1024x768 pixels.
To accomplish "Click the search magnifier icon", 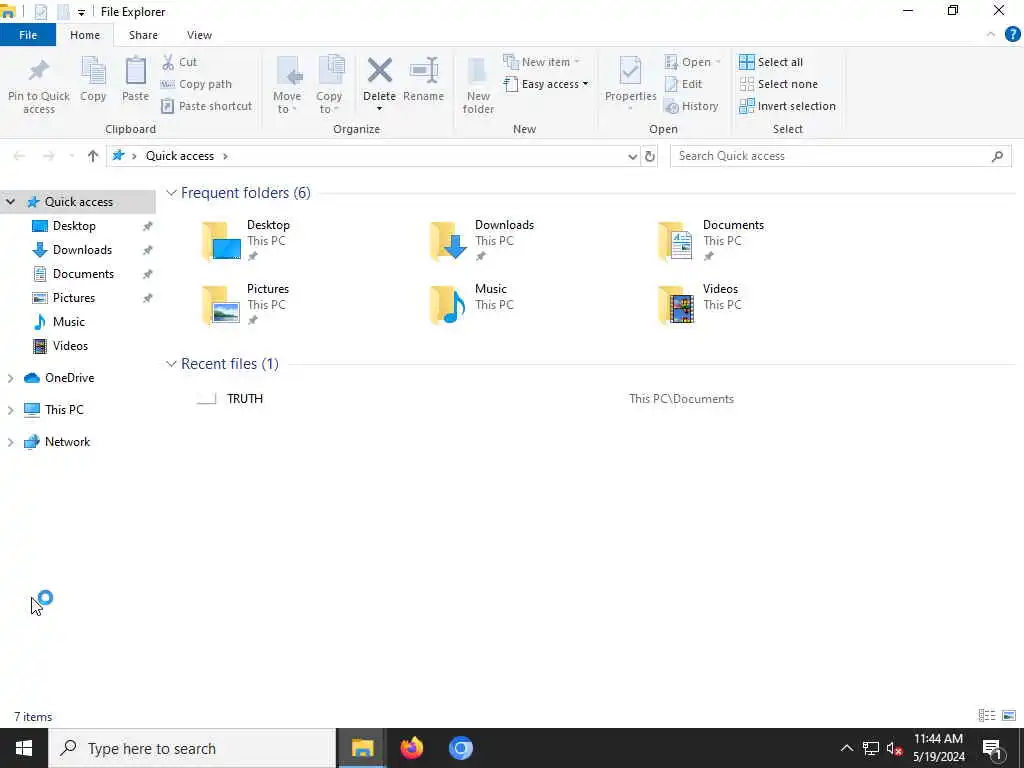I will point(997,156).
